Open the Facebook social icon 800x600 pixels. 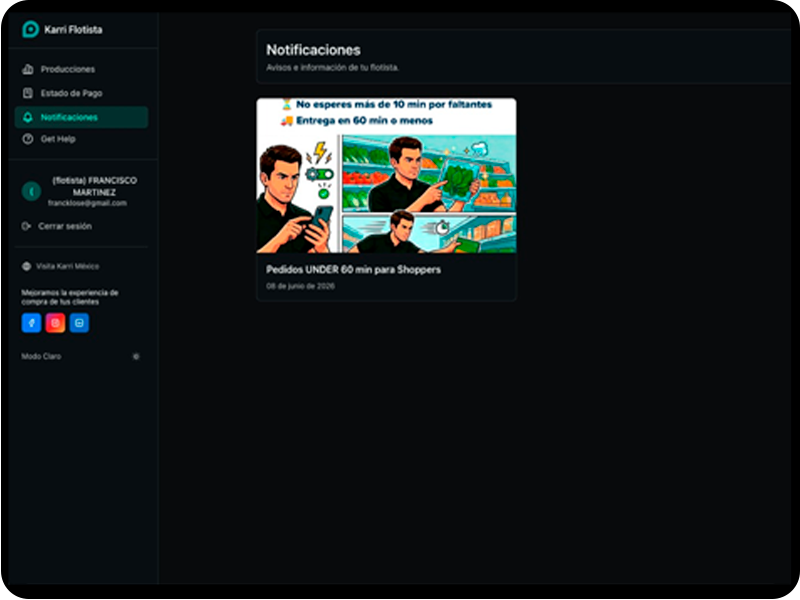coord(31,323)
